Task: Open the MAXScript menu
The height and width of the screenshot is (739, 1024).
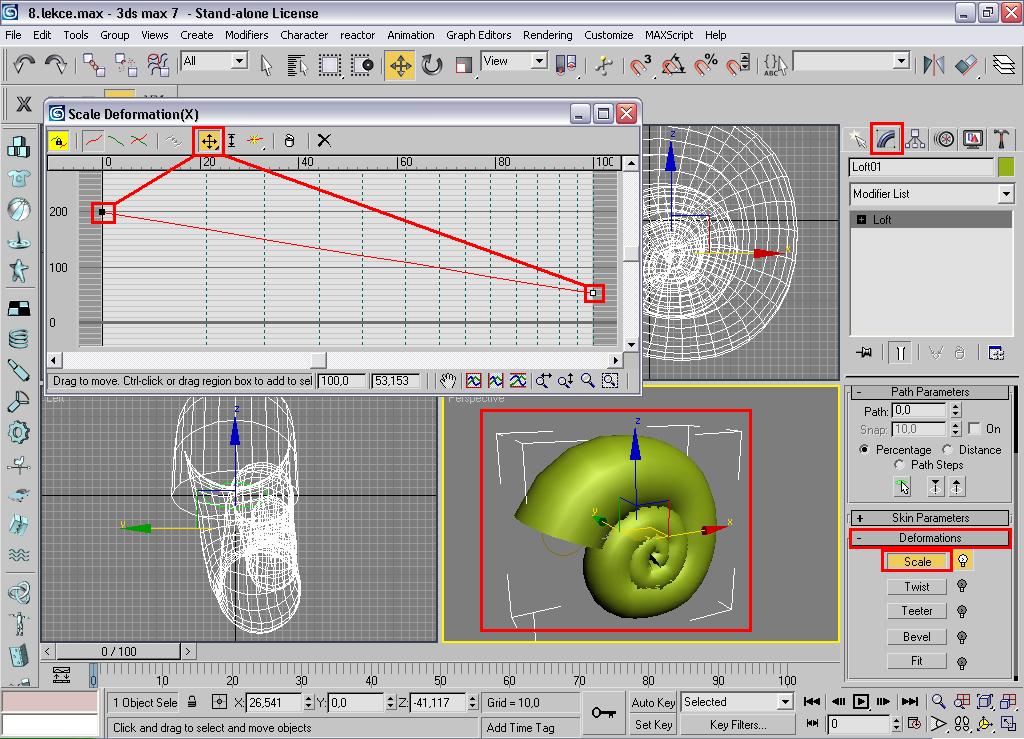Action: [669, 35]
